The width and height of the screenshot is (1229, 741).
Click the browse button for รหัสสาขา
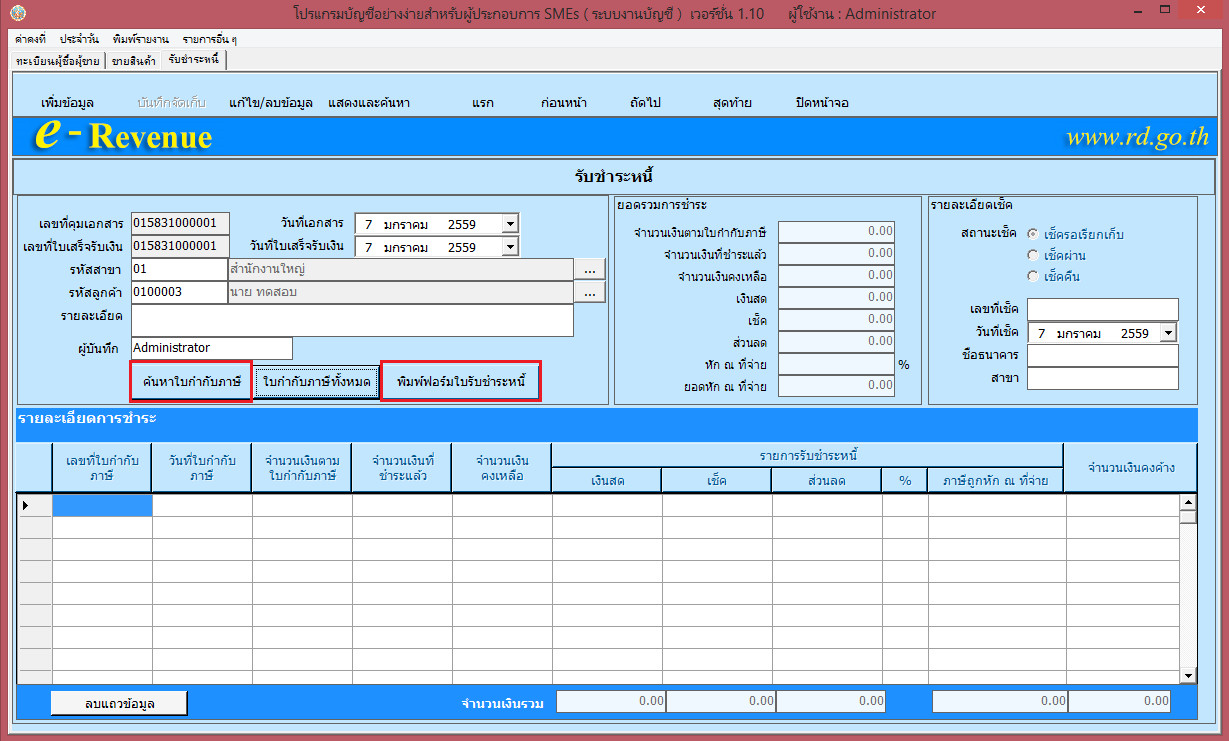pos(590,269)
